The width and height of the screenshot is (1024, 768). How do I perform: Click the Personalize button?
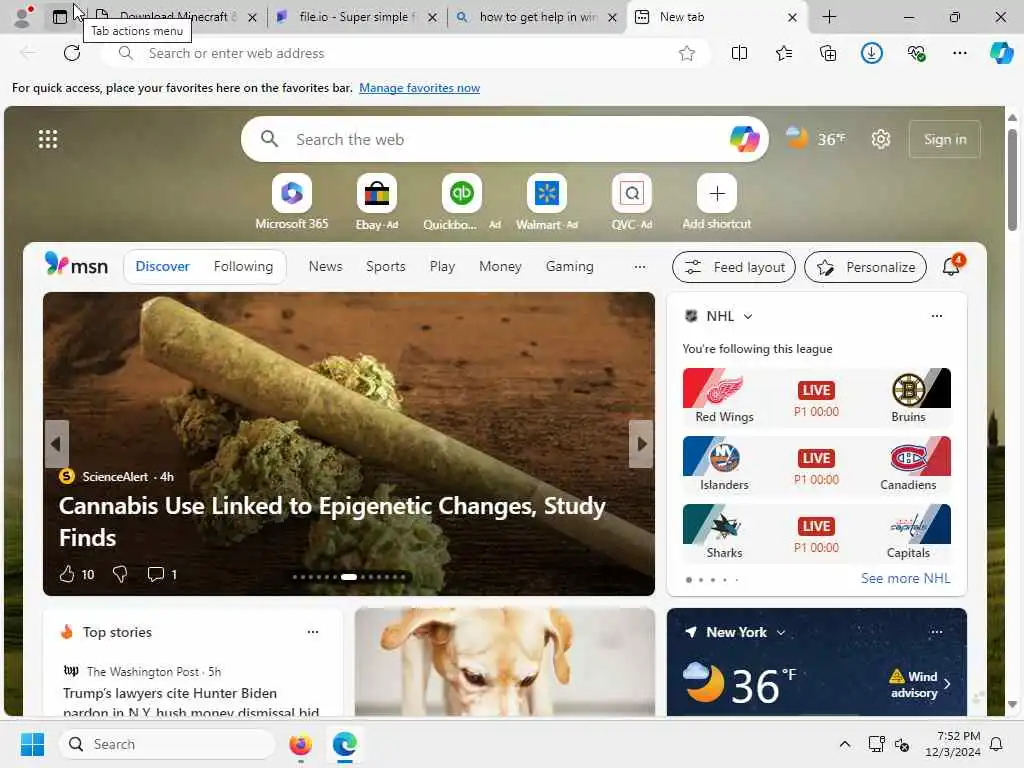(865, 267)
